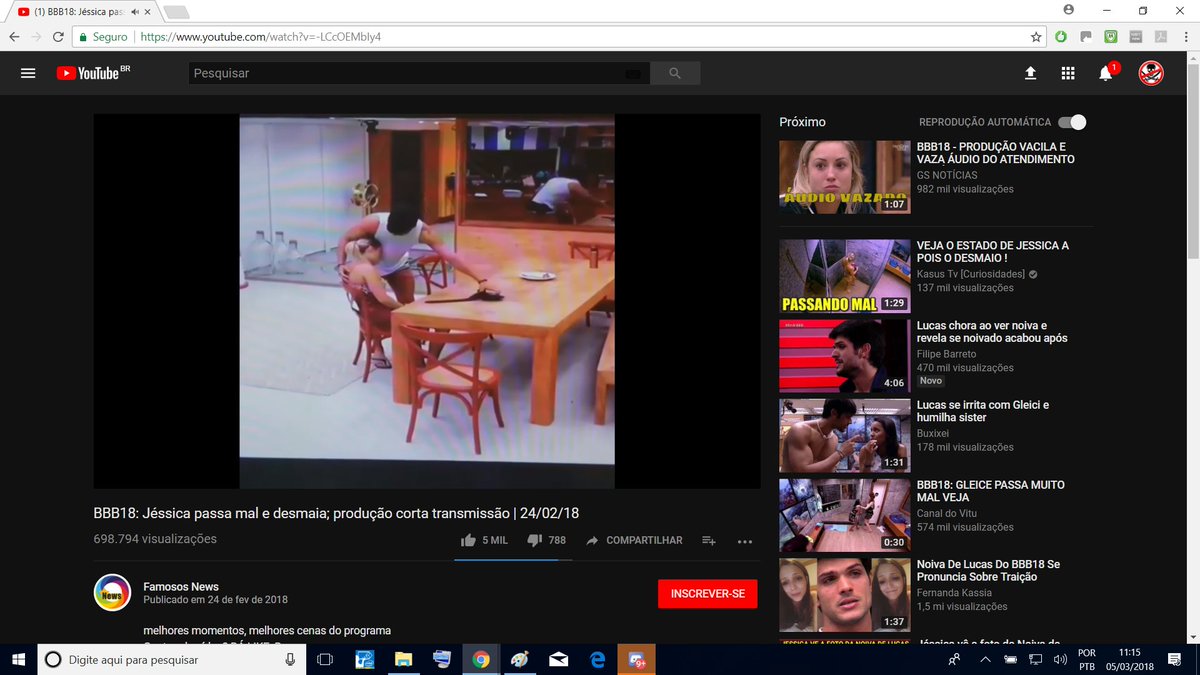The height and width of the screenshot is (675, 1200).
Task: Dislike the video with thumbs down
Action: [x=534, y=540]
